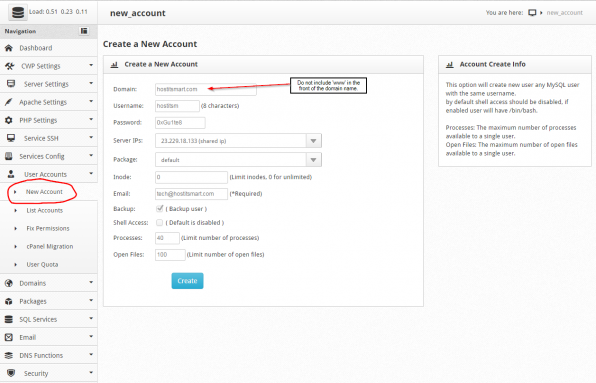Toggle the Backup user checkbox
Screen dimensions: 596x383
coord(160,209)
